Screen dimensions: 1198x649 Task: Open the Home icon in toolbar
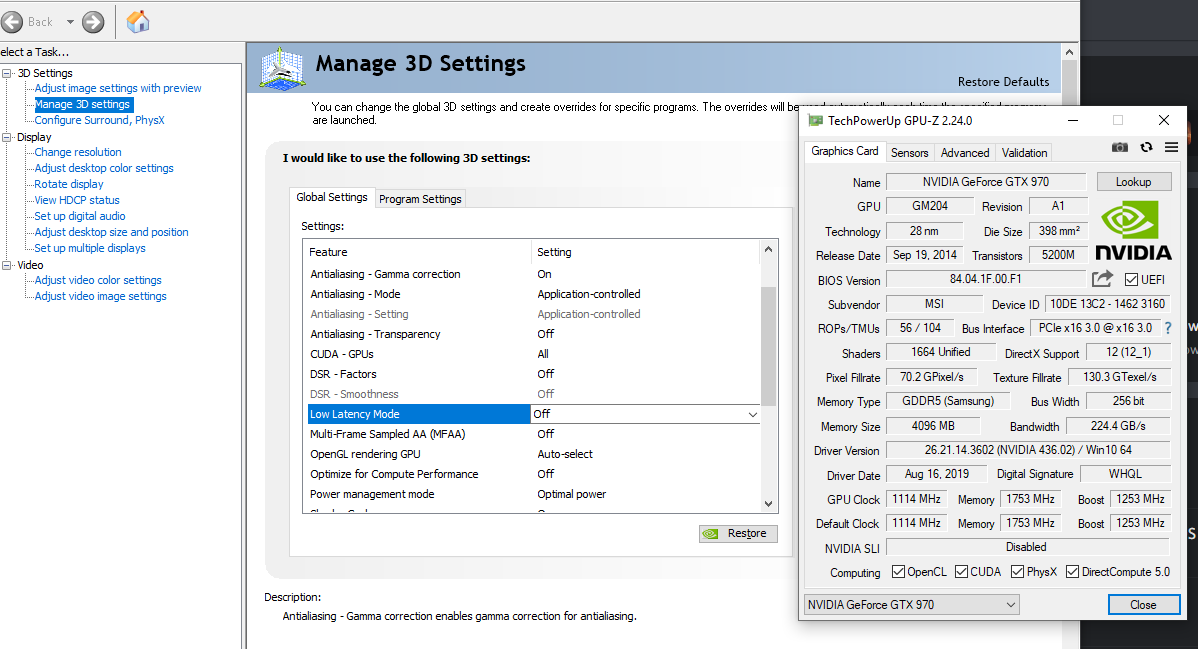138,21
